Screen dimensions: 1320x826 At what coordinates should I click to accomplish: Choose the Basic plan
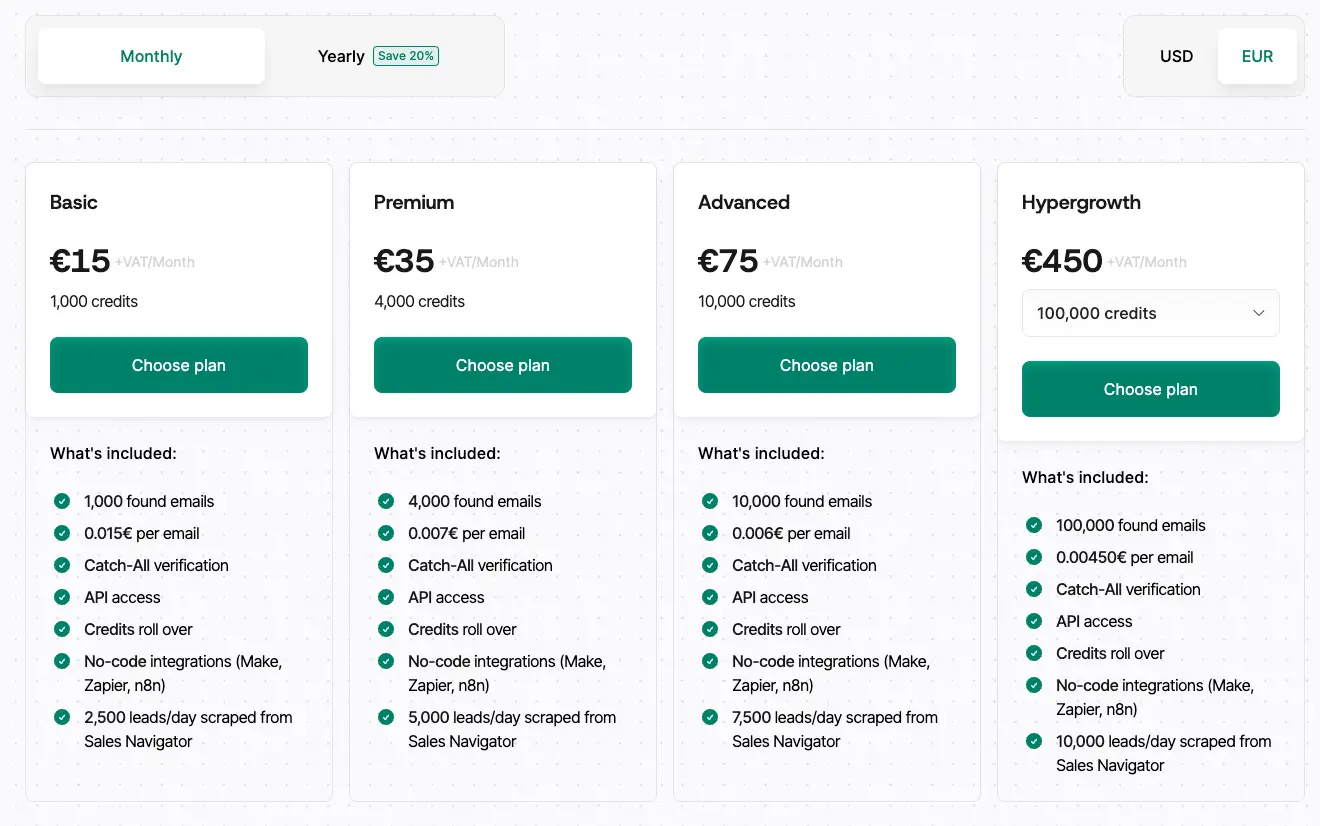179,365
